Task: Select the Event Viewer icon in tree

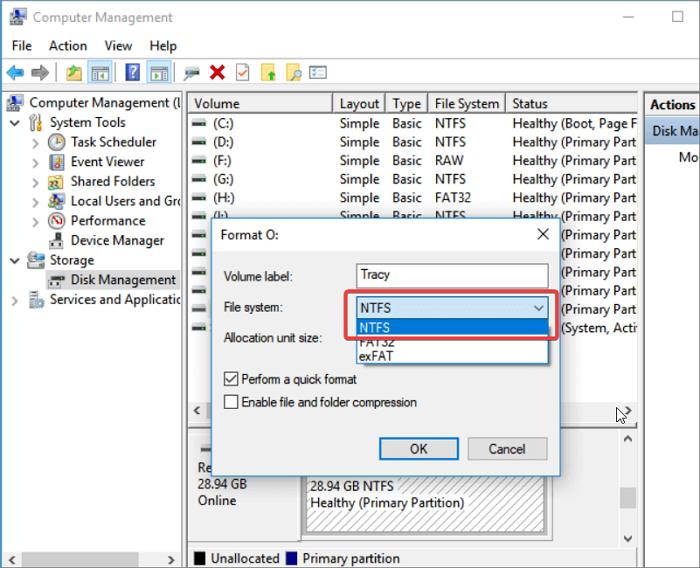Action: pyautogui.click(x=57, y=162)
